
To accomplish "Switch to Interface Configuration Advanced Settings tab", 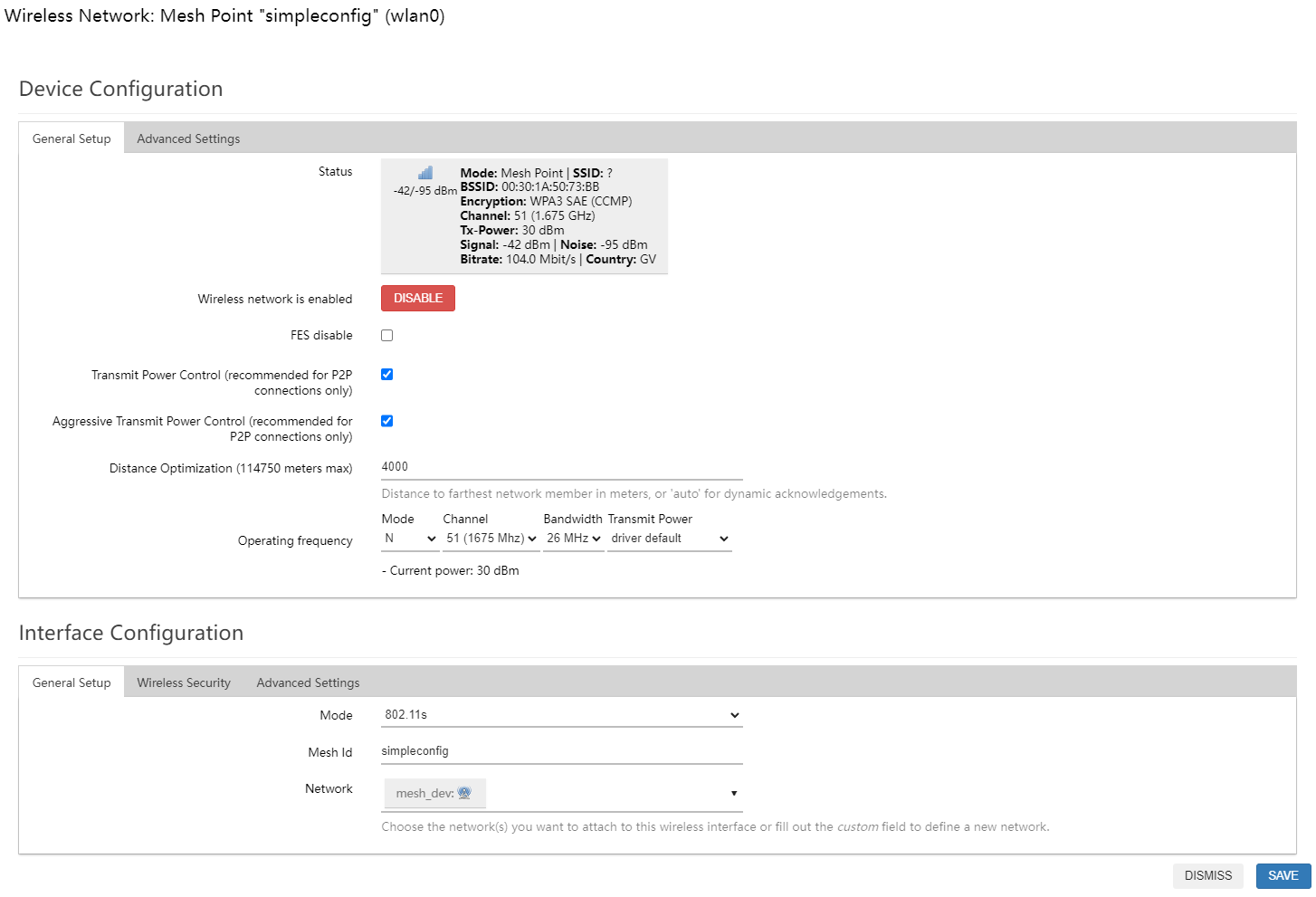I will point(308,682).
